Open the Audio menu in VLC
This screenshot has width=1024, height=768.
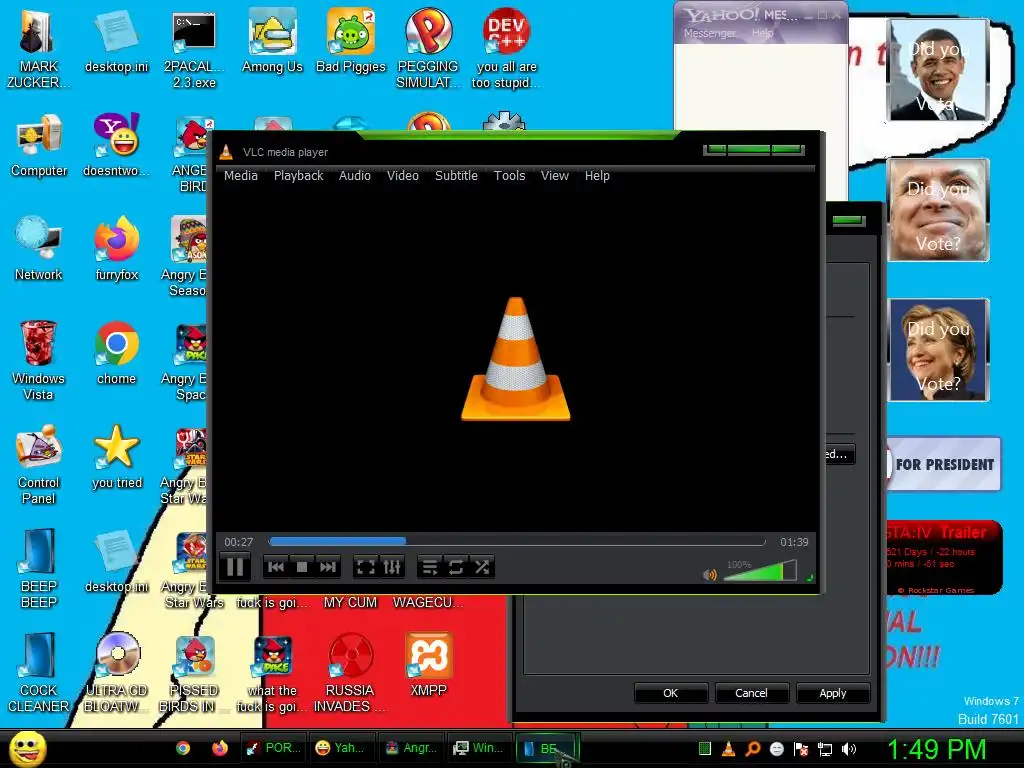(355, 176)
